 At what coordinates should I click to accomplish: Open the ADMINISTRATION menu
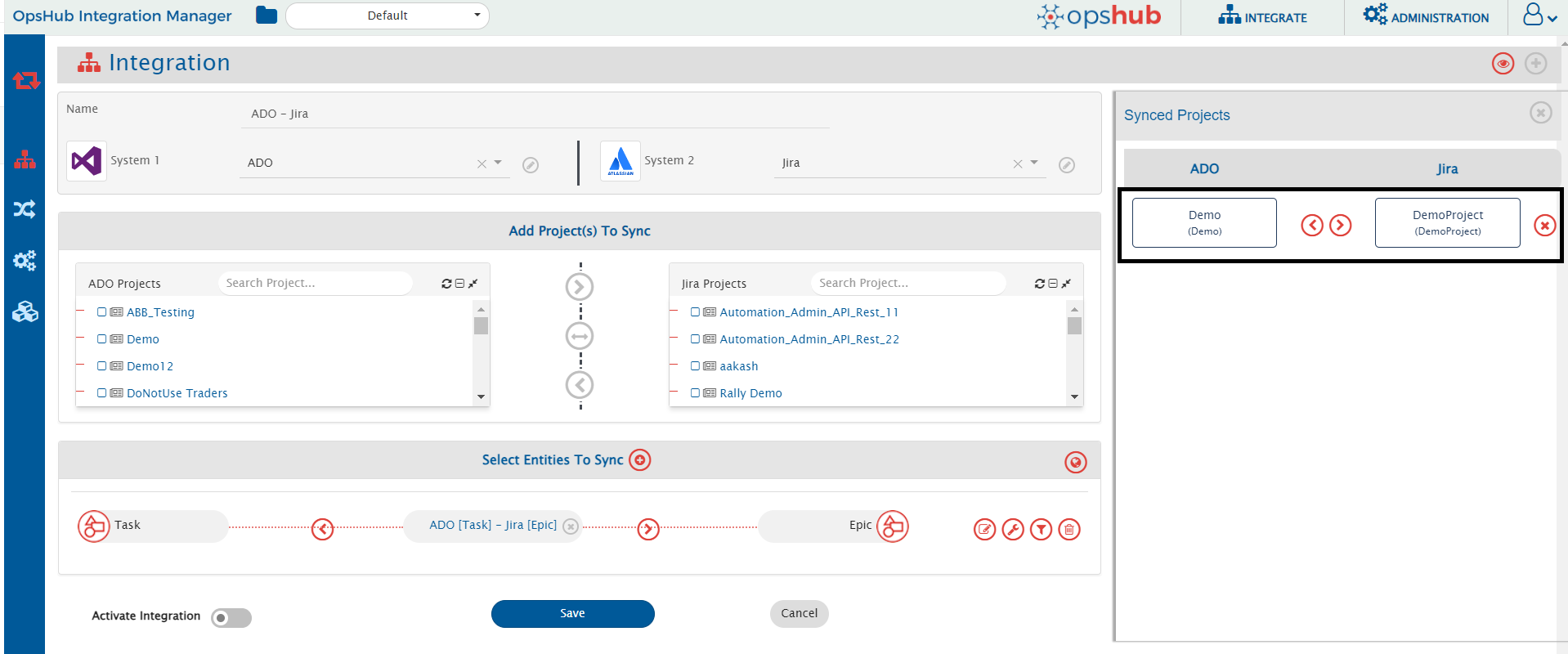pyautogui.click(x=1426, y=17)
